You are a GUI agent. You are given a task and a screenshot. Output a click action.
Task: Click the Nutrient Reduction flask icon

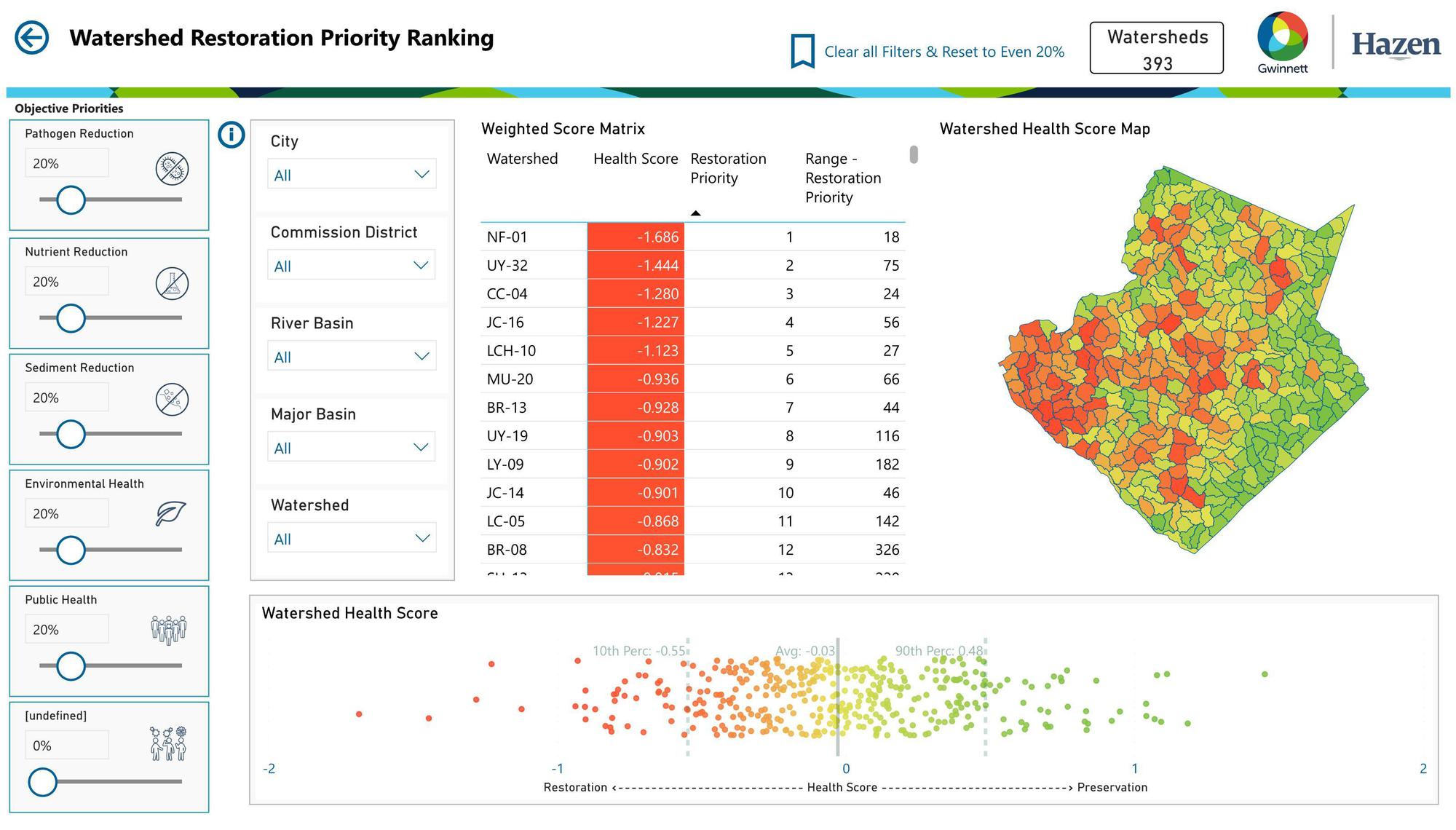click(172, 284)
